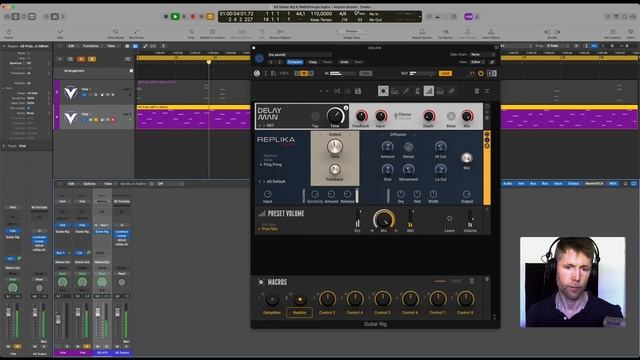Open the Guitar Rig logo menu

click(257, 73)
